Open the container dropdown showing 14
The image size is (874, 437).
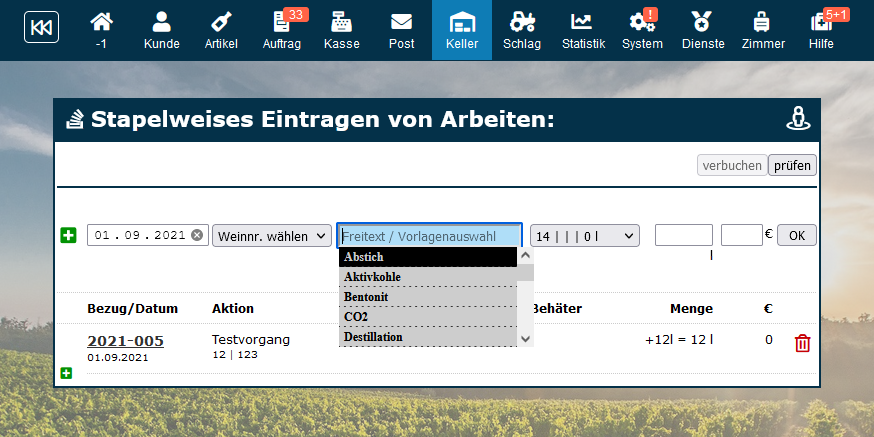(584, 235)
